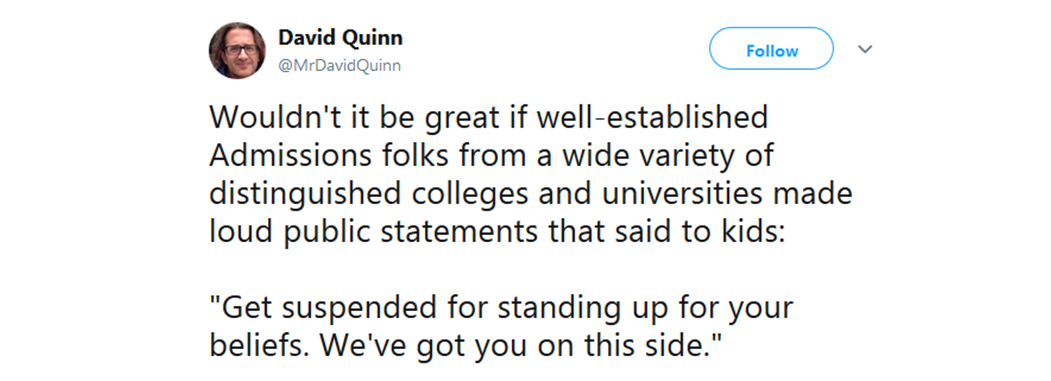Click the line "loud public statements that said"

point(494,233)
